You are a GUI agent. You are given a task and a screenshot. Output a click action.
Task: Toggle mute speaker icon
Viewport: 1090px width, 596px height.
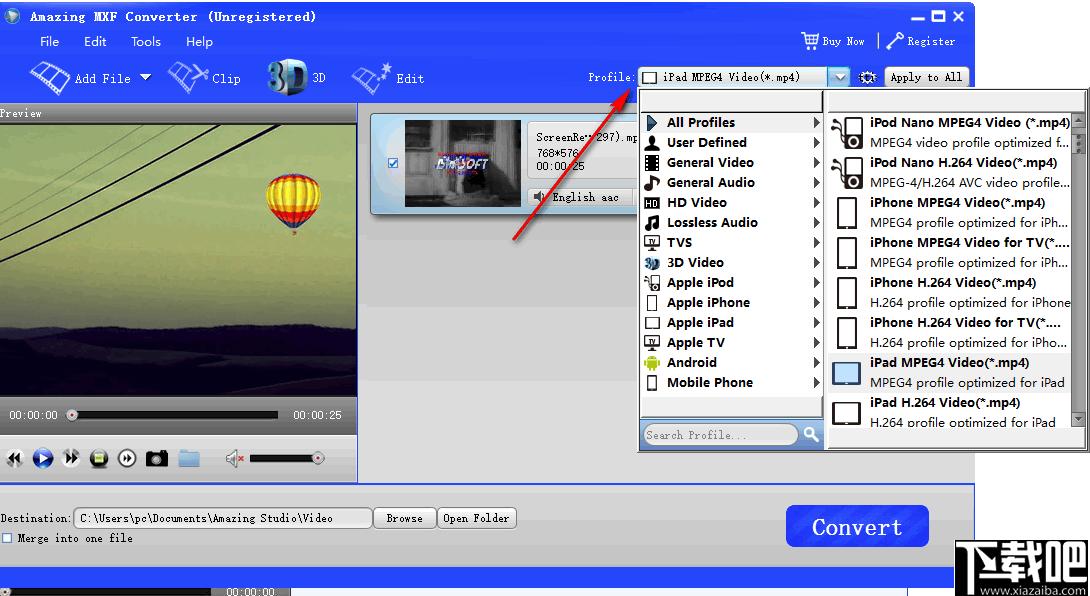coord(234,458)
